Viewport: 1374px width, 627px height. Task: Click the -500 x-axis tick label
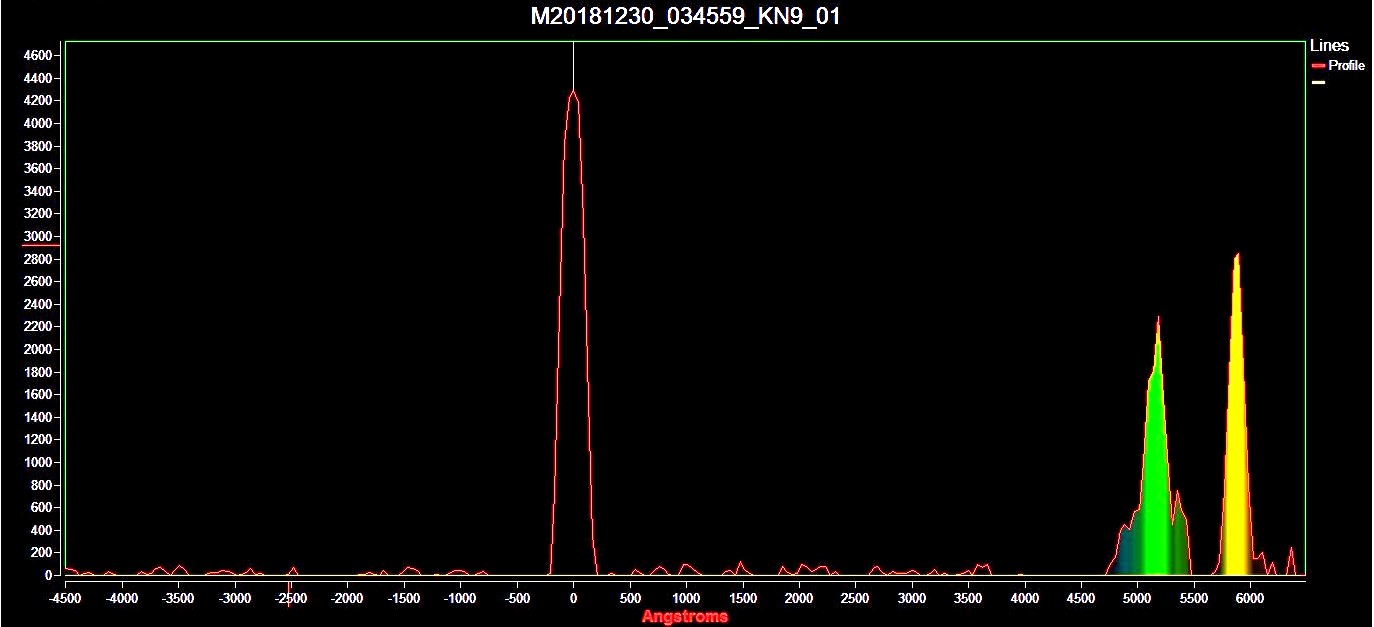coord(517,598)
